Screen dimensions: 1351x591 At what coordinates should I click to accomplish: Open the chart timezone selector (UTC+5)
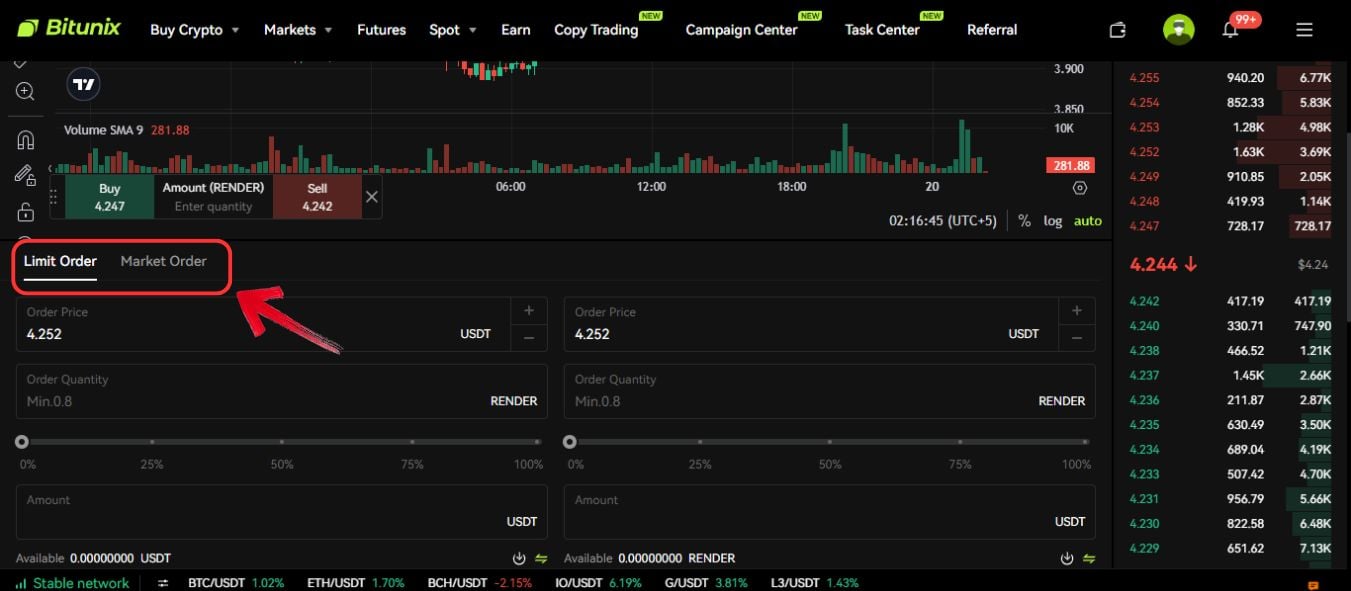943,221
